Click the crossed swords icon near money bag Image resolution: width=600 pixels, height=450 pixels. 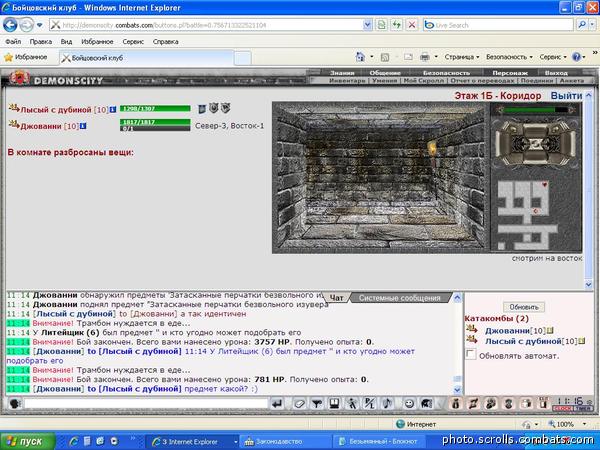(x=473, y=403)
